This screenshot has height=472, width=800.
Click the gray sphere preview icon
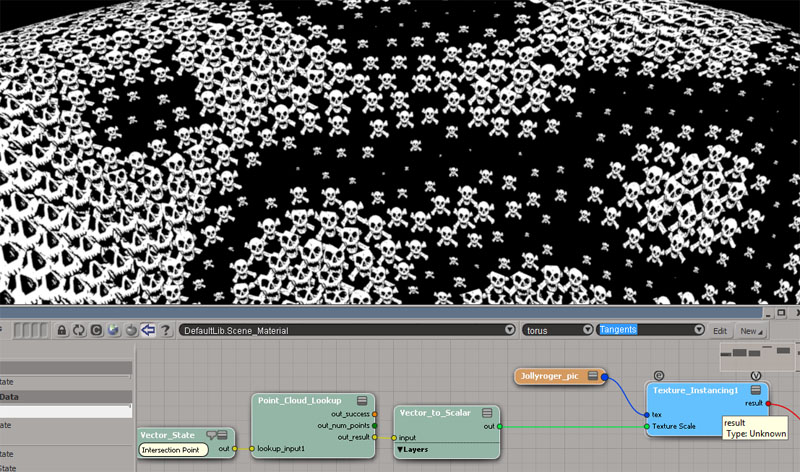130,330
